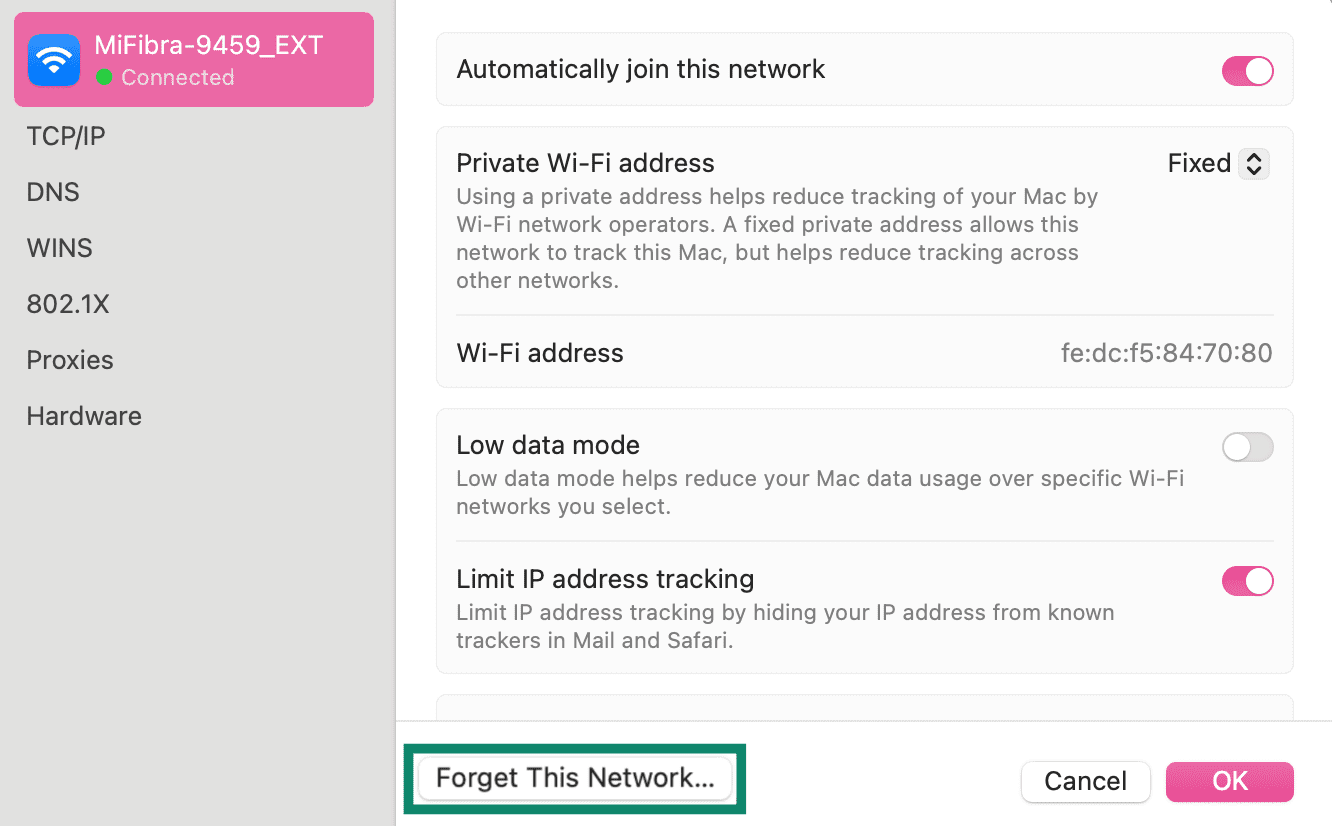Open the Proxies settings section
1332x826 pixels.
pos(70,359)
